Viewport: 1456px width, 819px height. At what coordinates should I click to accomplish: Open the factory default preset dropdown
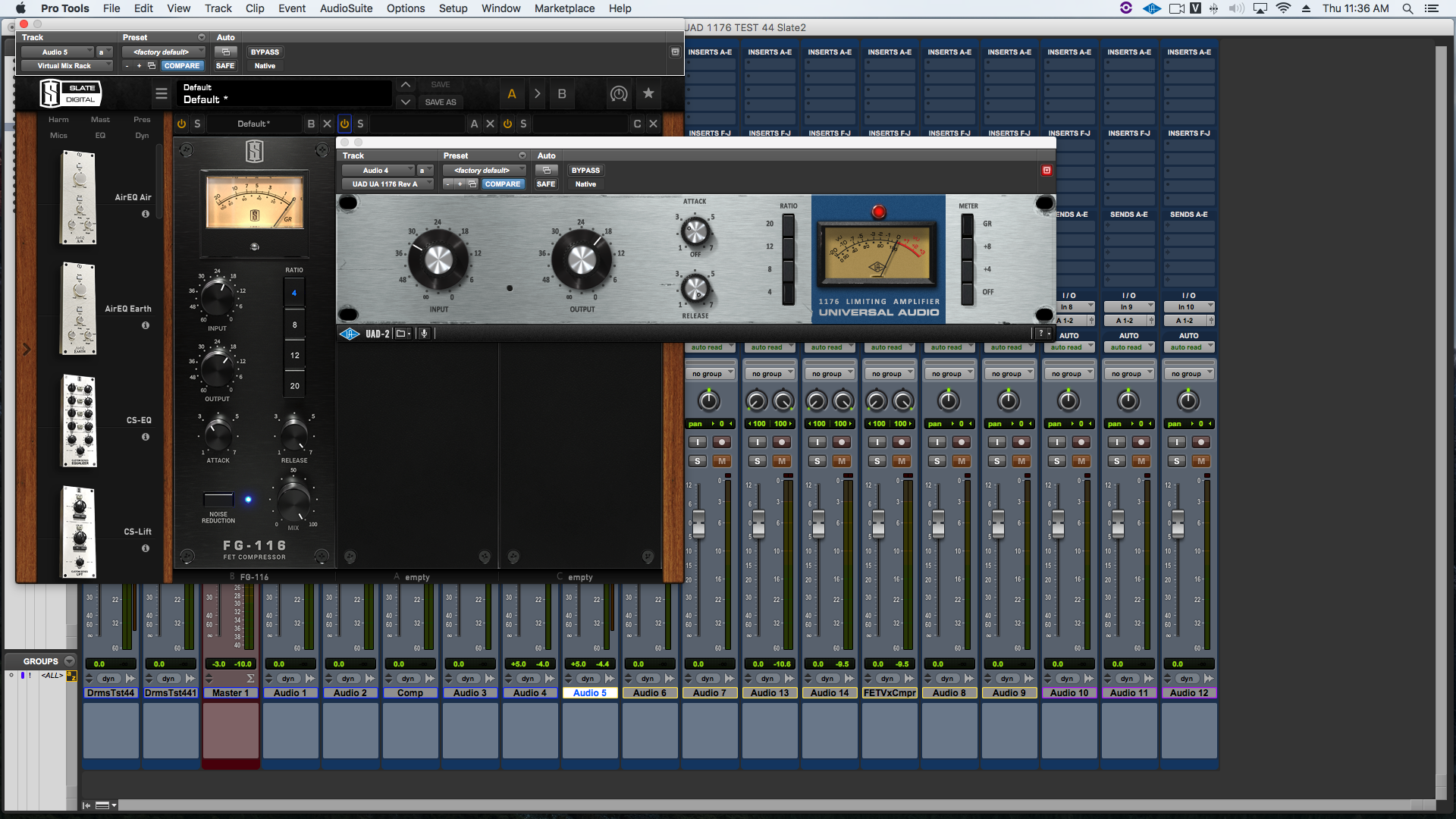484,170
